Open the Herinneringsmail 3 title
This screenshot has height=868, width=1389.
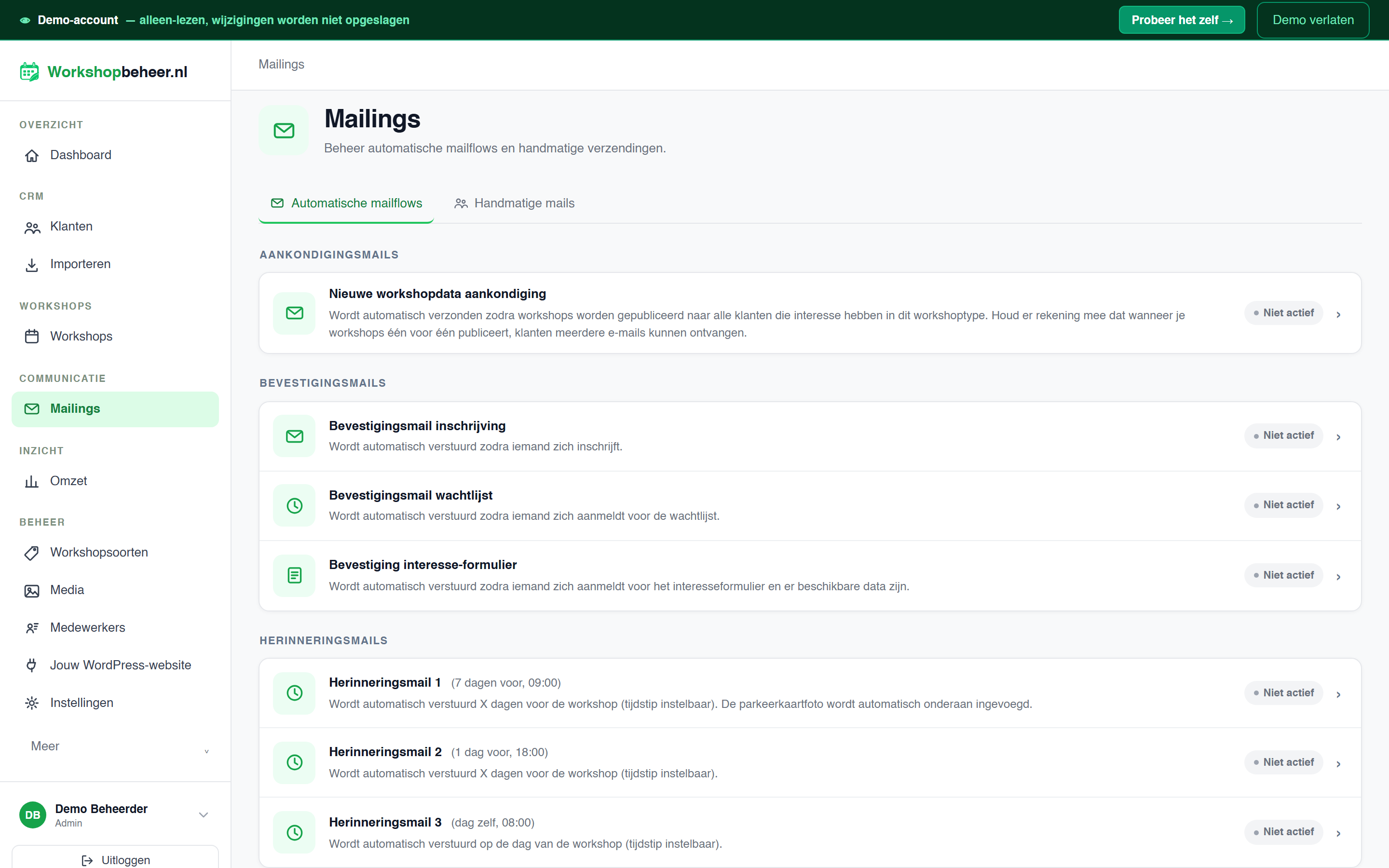(385, 822)
